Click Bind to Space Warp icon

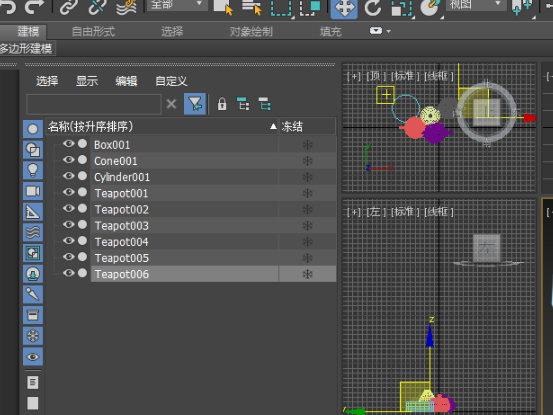coord(126,7)
